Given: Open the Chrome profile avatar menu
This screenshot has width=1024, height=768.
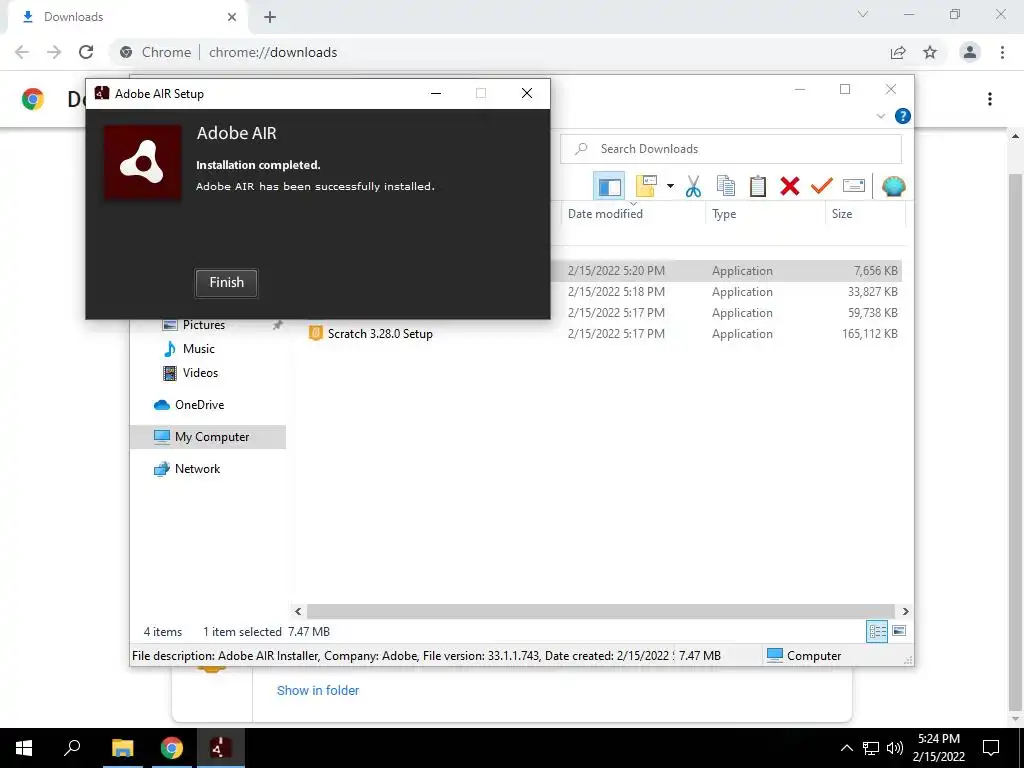Looking at the screenshot, I should tap(970, 52).
